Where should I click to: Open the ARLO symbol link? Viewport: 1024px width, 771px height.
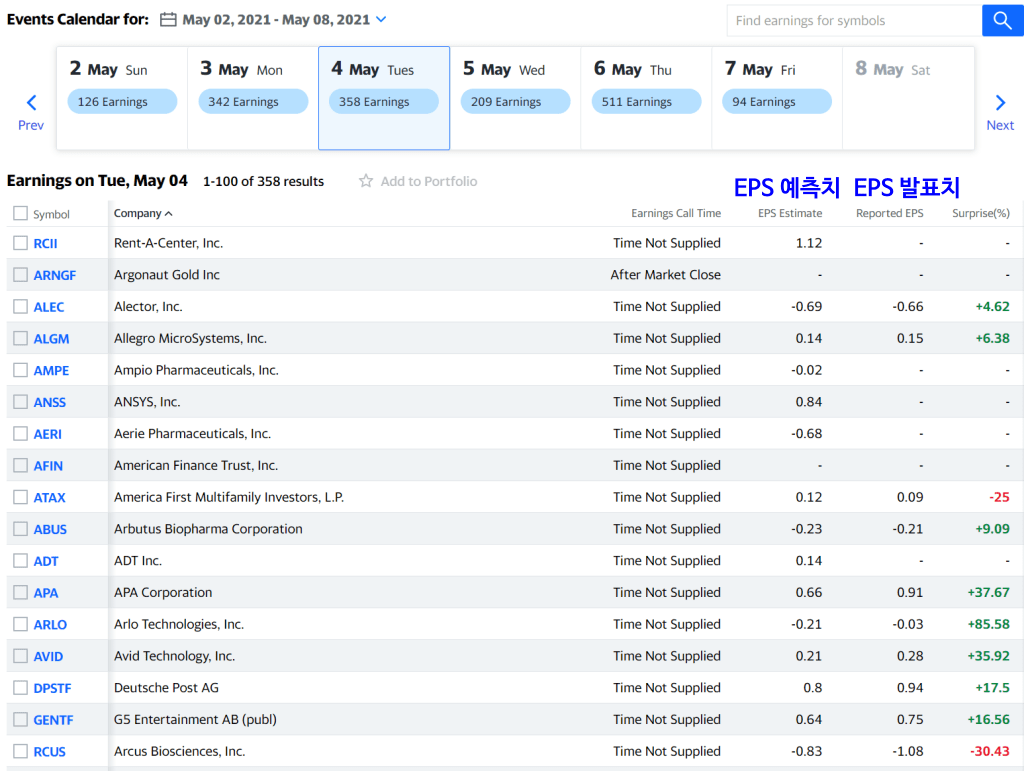(x=50, y=624)
